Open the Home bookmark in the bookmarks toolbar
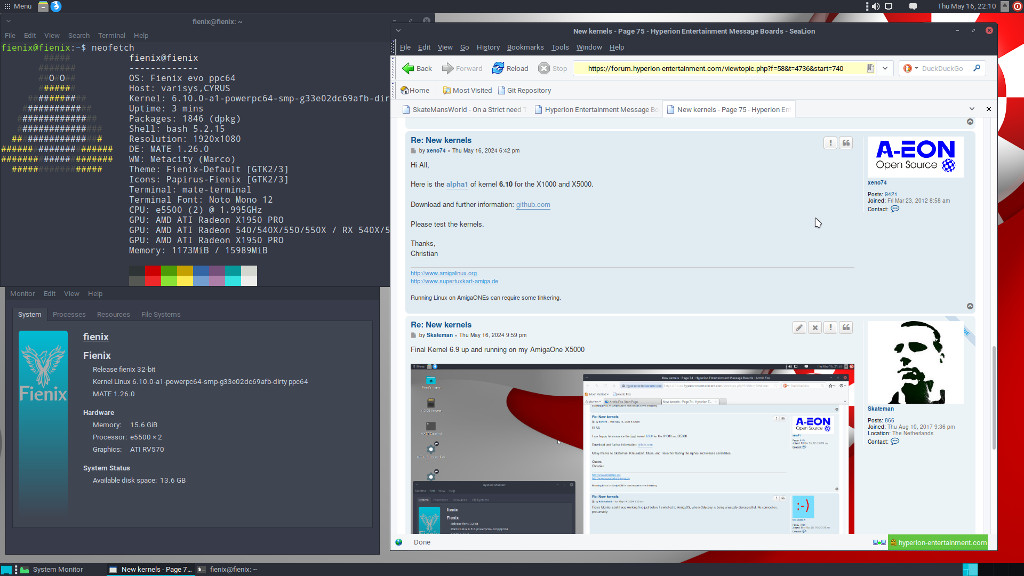The image size is (1024, 576). [415, 90]
